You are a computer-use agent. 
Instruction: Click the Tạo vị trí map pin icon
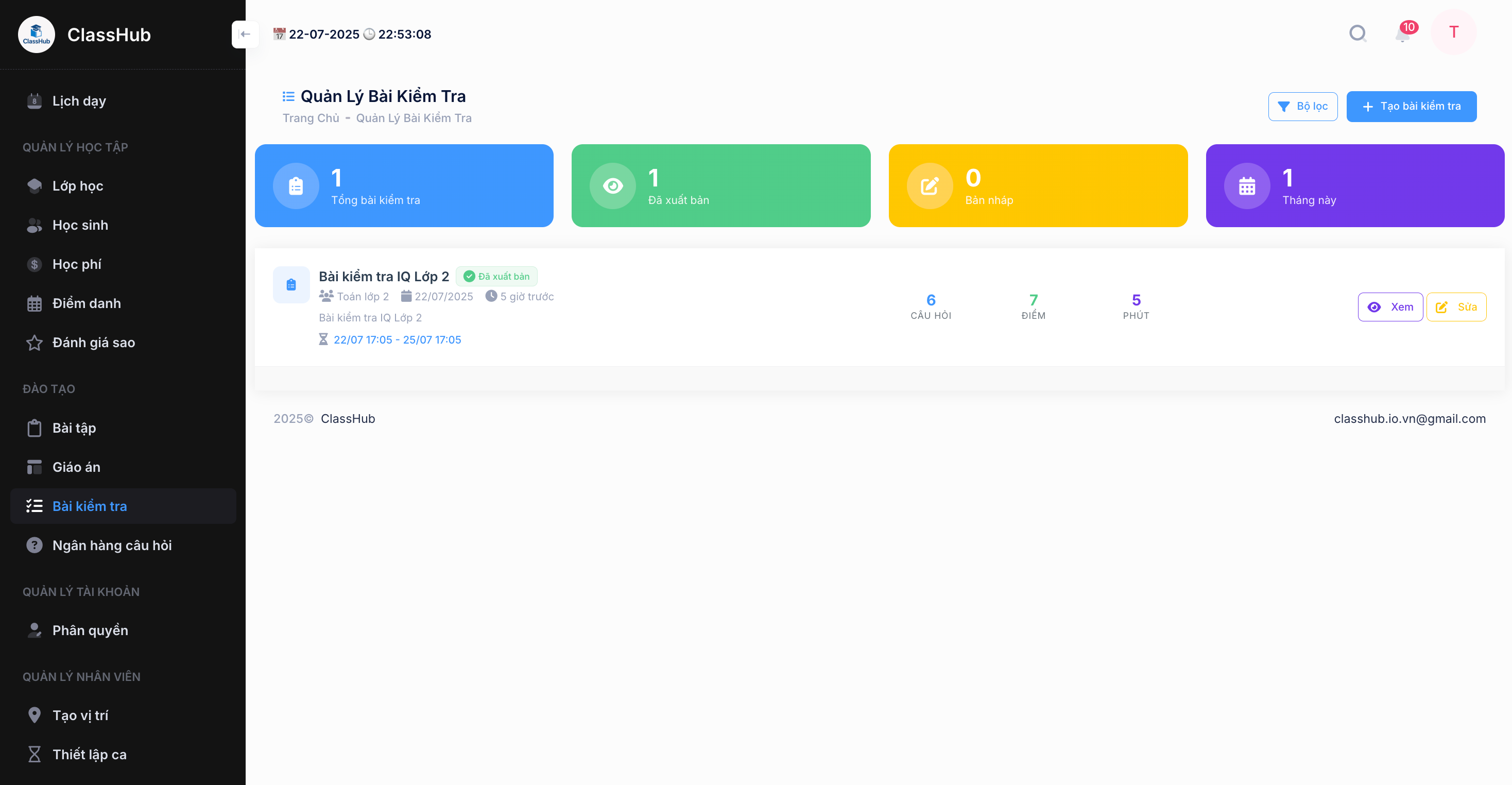(35, 715)
